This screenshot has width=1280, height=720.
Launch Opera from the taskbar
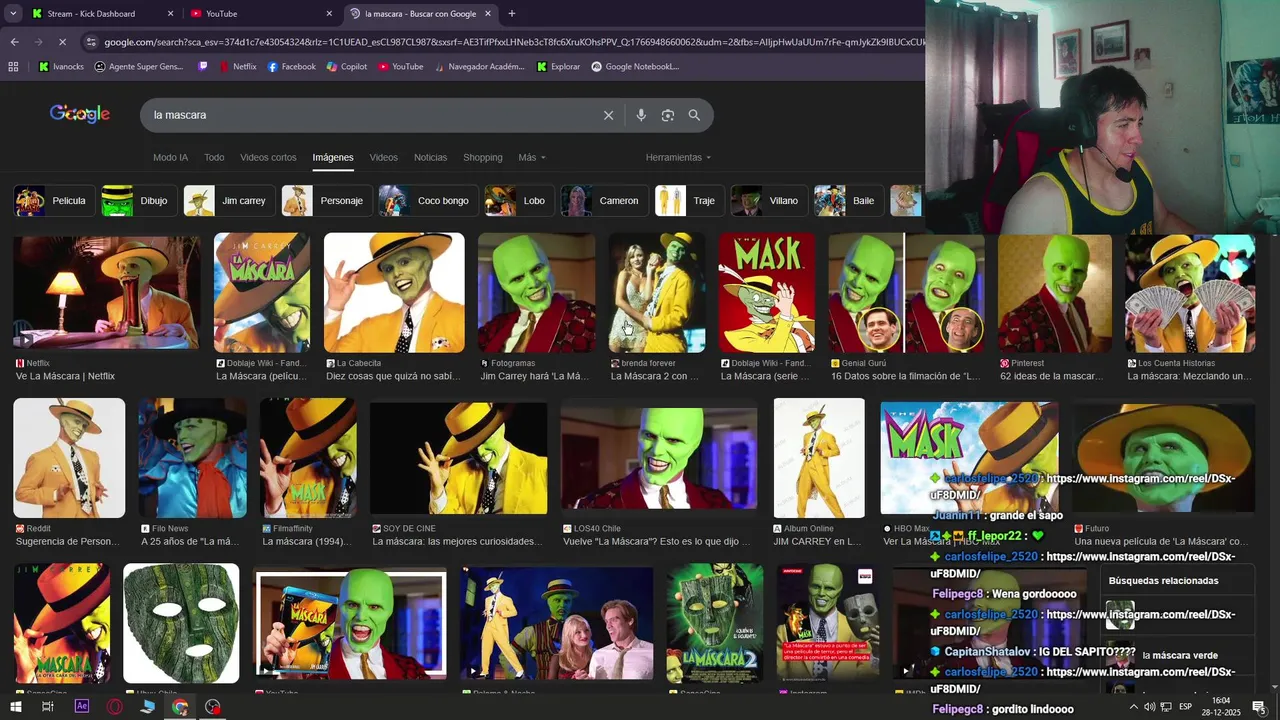115,707
